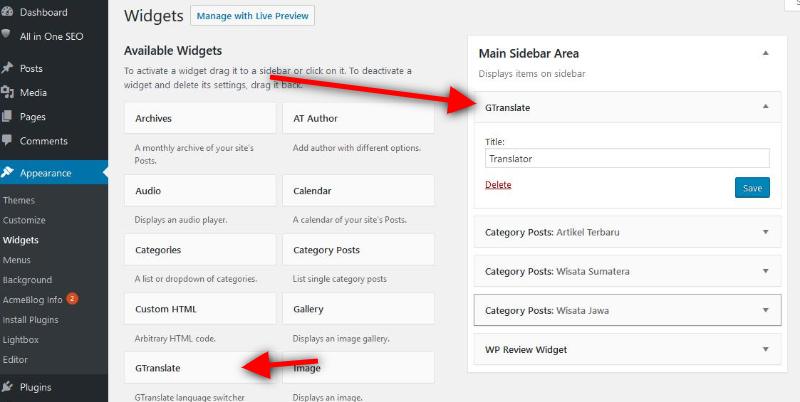Viewport: 800px width, 402px height.
Task: Click the Pages icon in sidebar
Action: tap(7, 116)
